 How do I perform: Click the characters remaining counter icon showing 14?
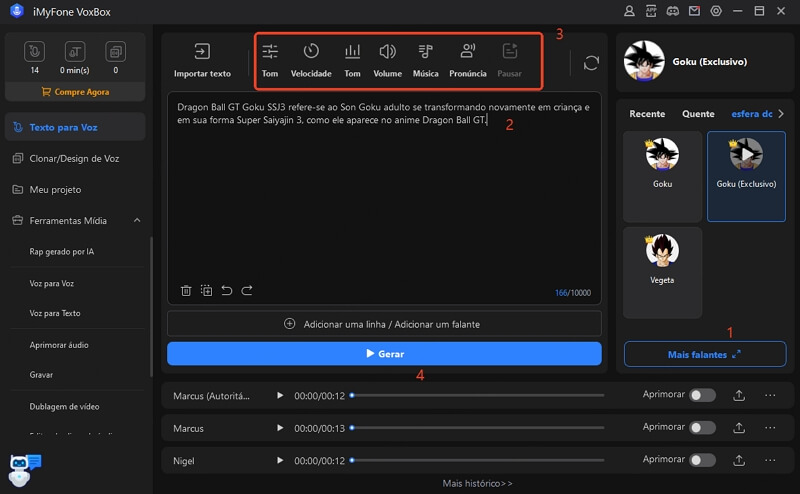tap(34, 52)
